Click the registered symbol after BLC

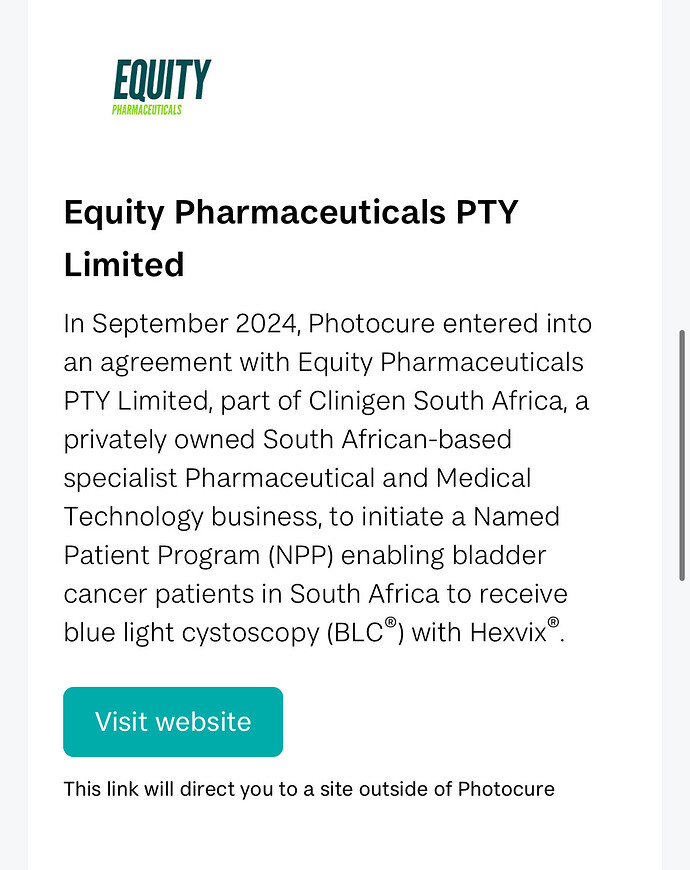click(390, 622)
